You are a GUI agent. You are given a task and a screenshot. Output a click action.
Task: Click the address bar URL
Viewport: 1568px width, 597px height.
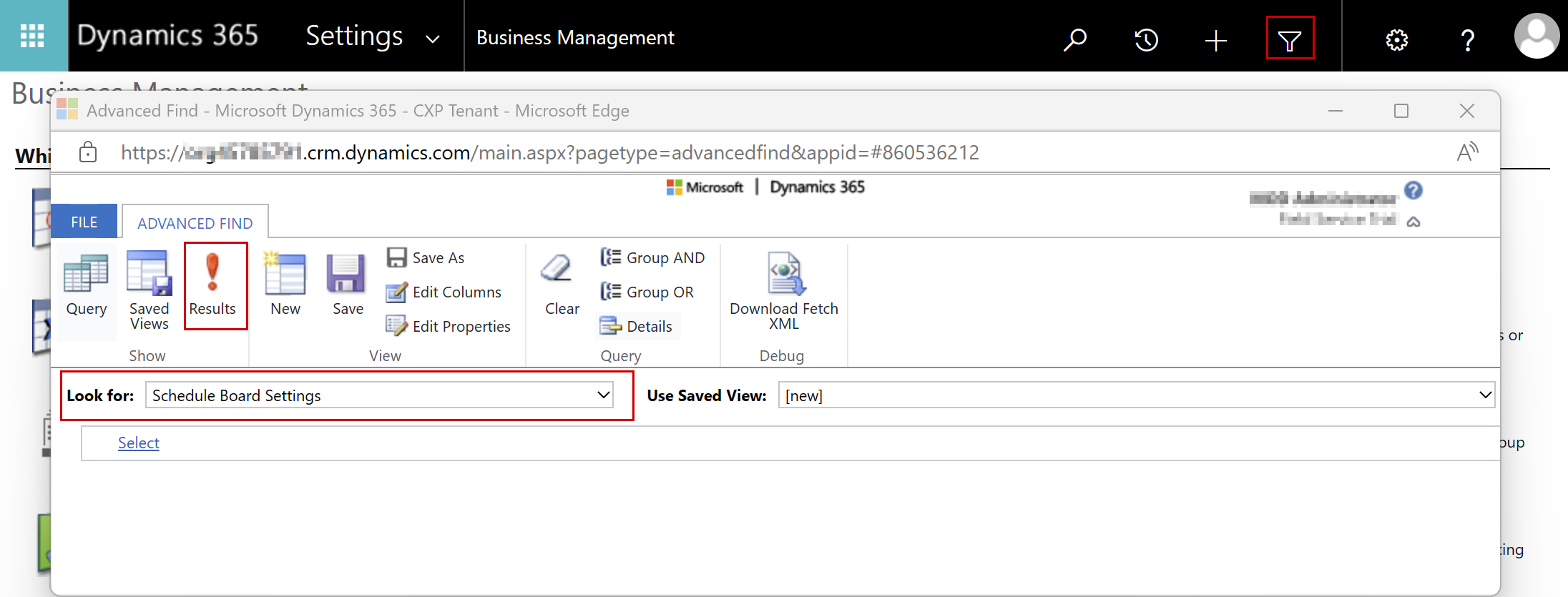[x=549, y=152]
